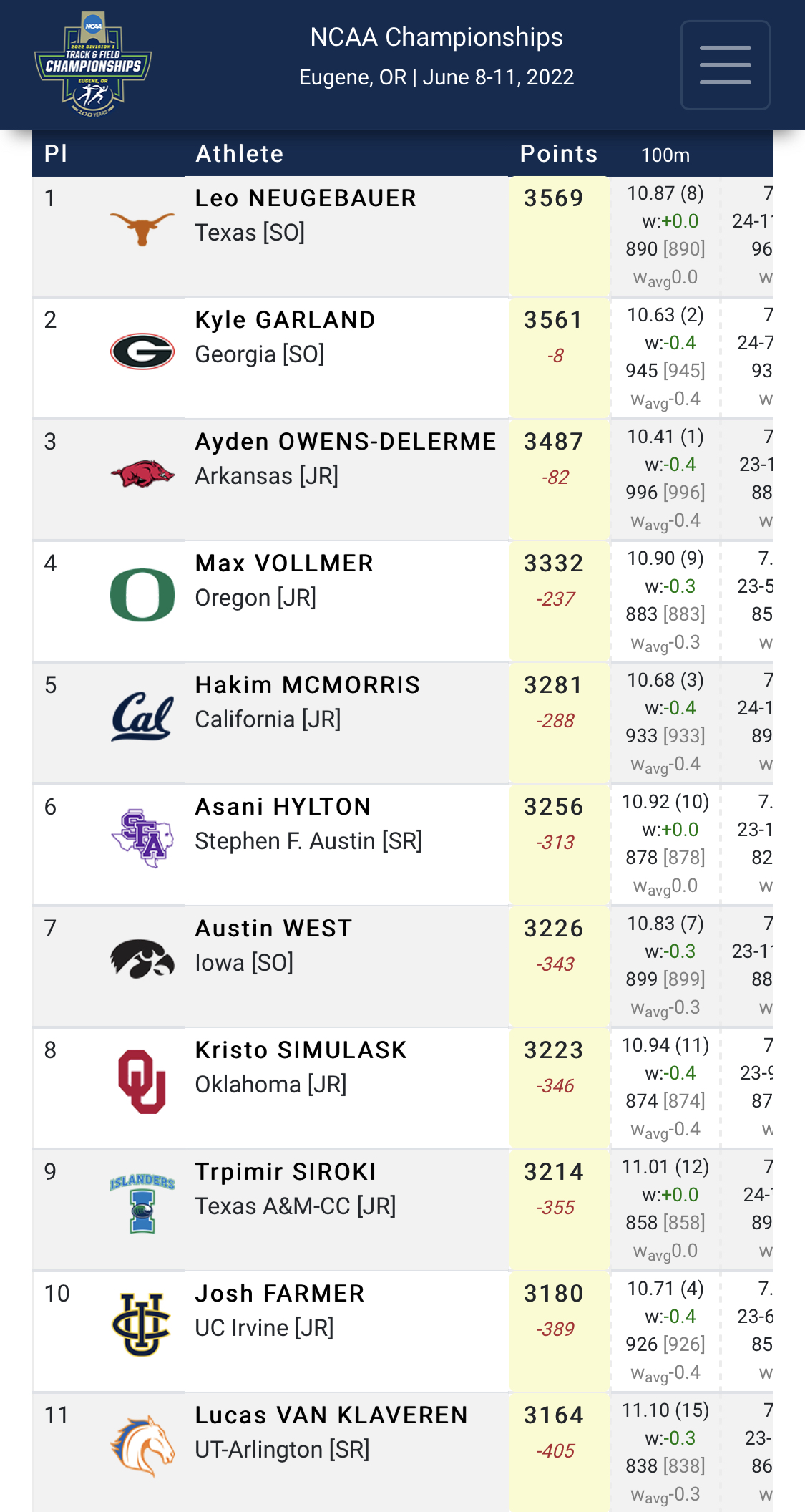Viewport: 805px width, 1512px height.
Task: Click the NCAA Track & Field Championships logo
Action: pyautogui.click(x=93, y=64)
